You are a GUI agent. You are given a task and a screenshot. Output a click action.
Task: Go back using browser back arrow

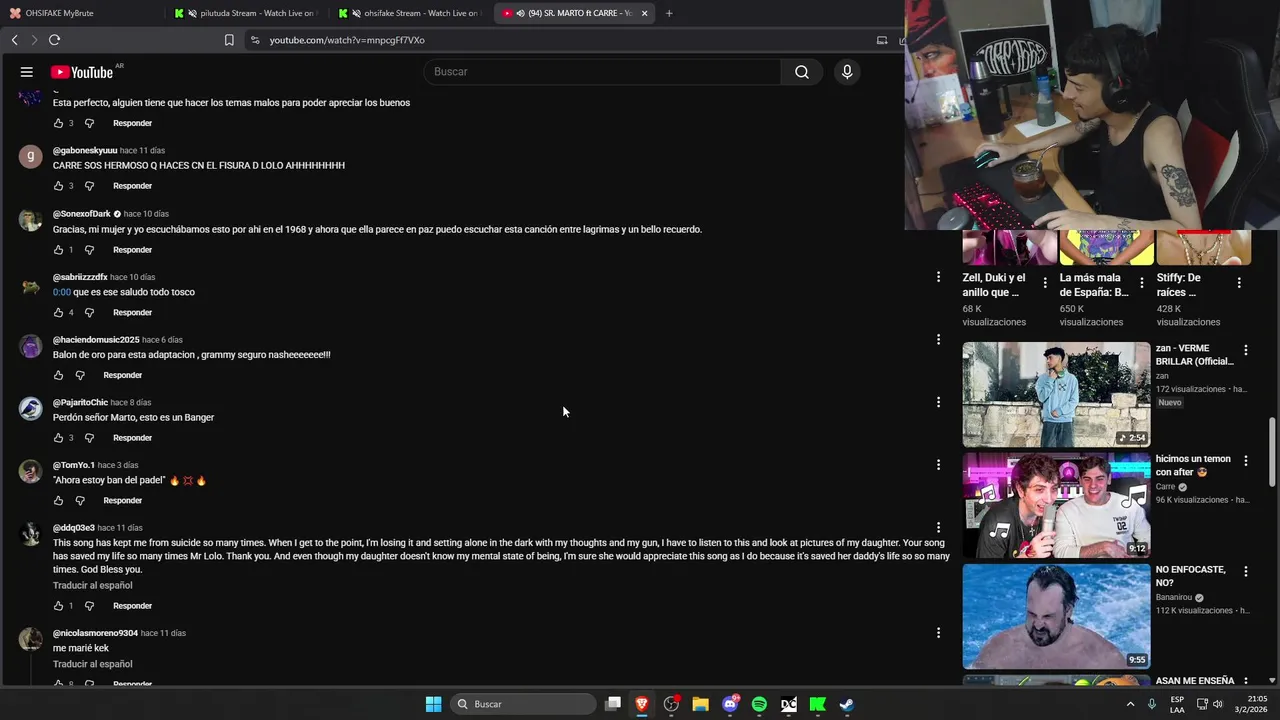click(14, 40)
